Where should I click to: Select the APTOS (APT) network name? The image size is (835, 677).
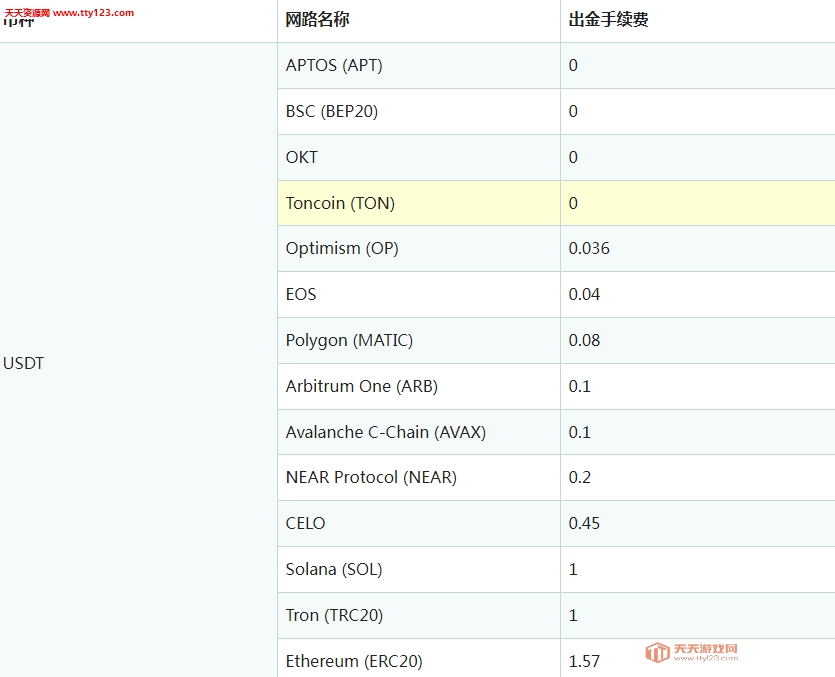tap(334, 66)
